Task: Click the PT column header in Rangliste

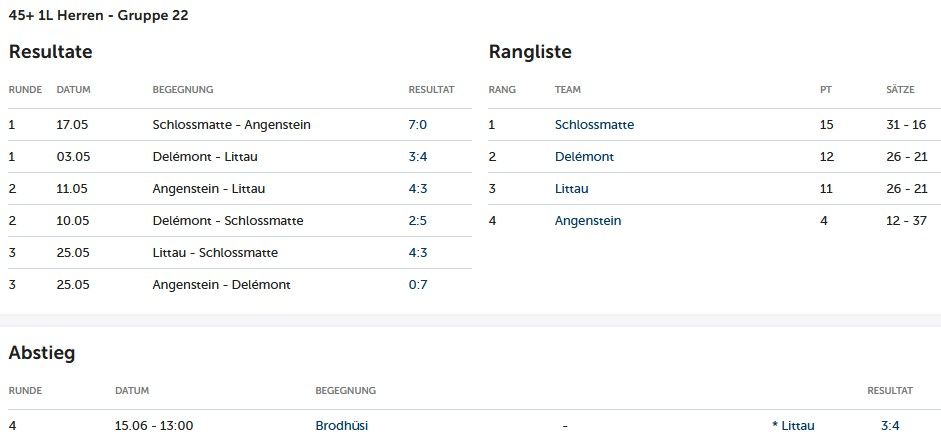Action: pyautogui.click(x=826, y=89)
